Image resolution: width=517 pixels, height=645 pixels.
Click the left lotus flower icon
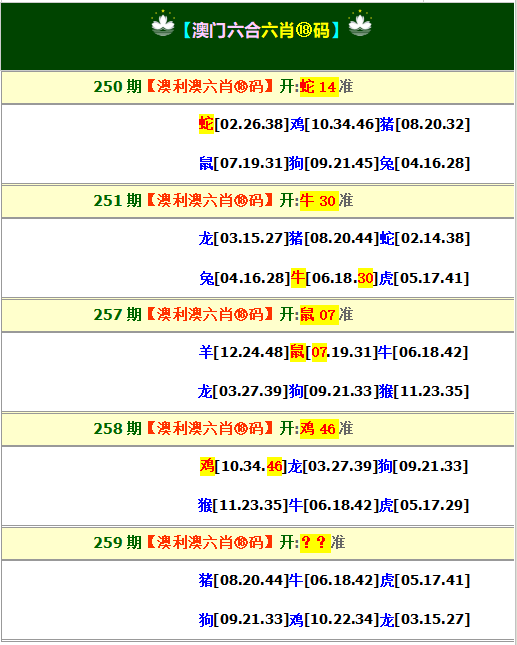(x=163, y=23)
